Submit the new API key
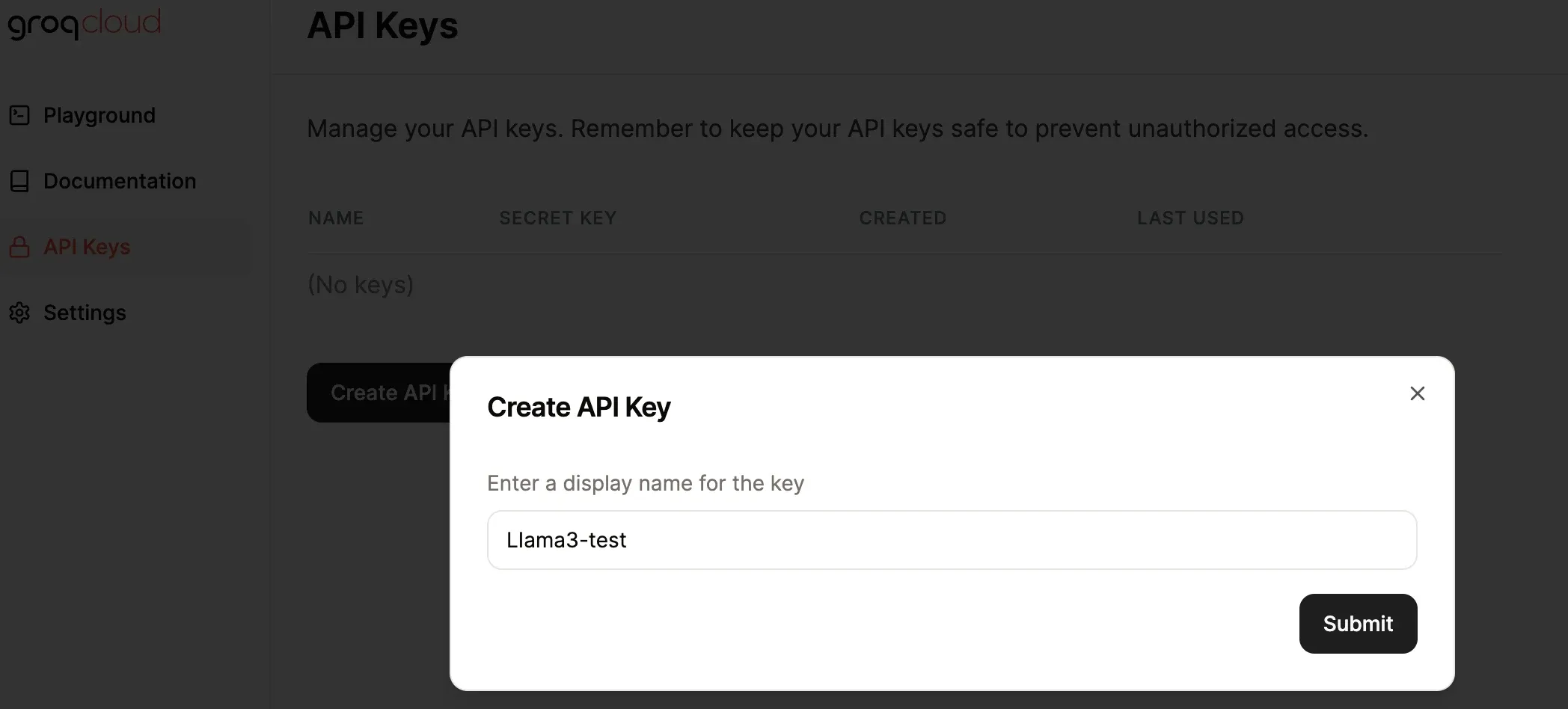The height and width of the screenshot is (709, 1568). (1358, 623)
